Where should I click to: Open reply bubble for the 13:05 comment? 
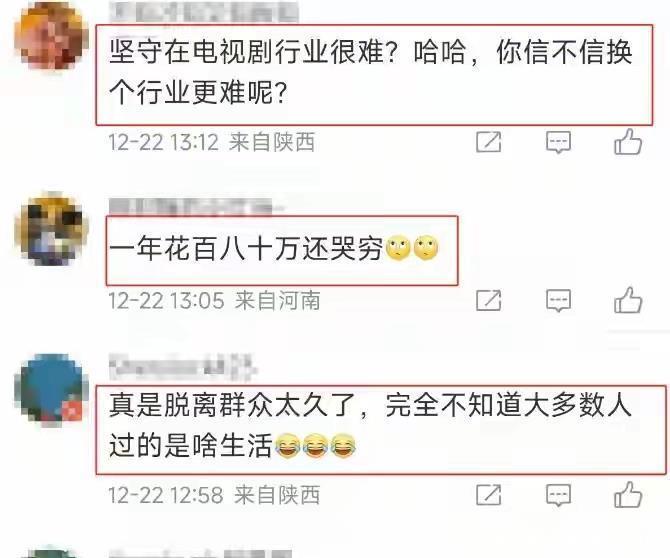click(x=558, y=301)
